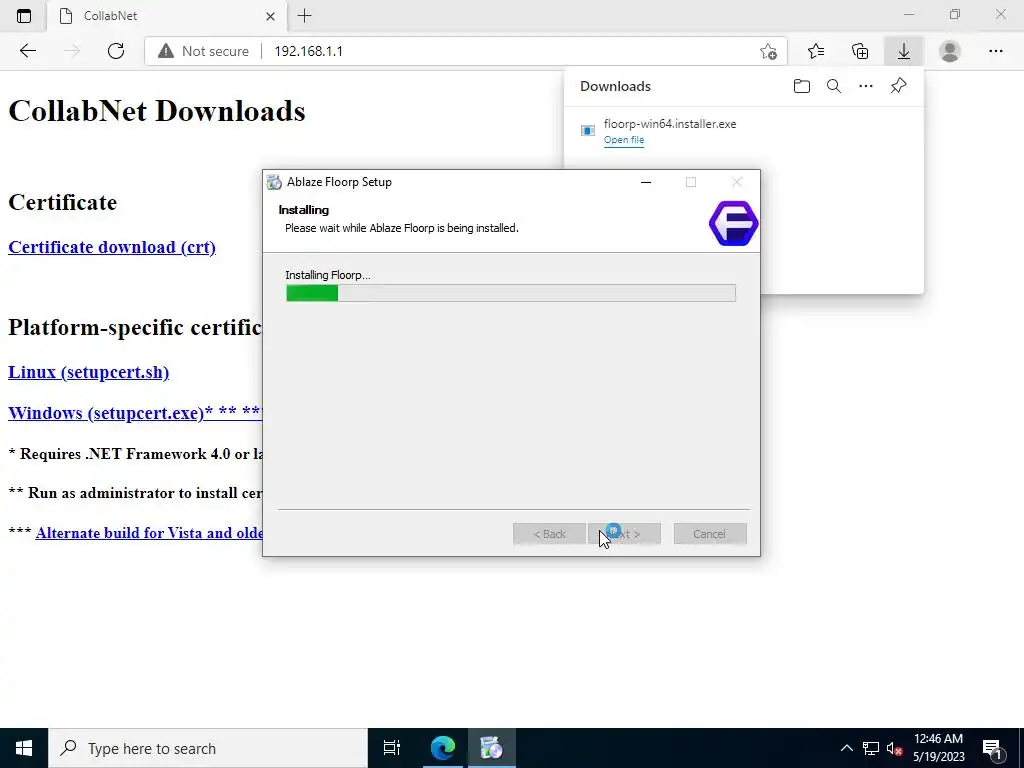The width and height of the screenshot is (1024, 768).
Task: Show hidden tray icons chevron
Action: [x=846, y=748]
